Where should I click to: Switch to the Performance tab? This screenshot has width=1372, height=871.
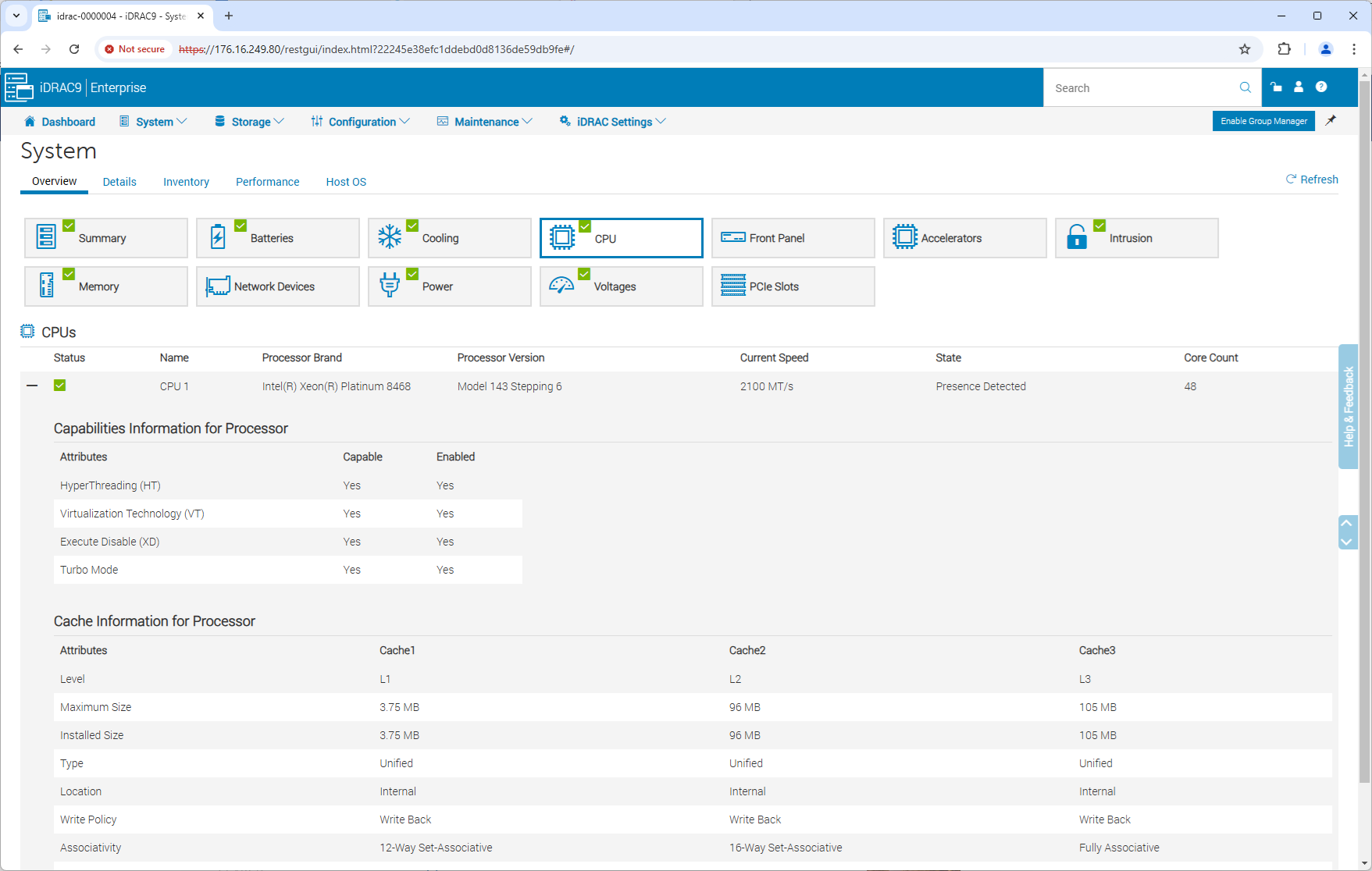click(x=267, y=182)
